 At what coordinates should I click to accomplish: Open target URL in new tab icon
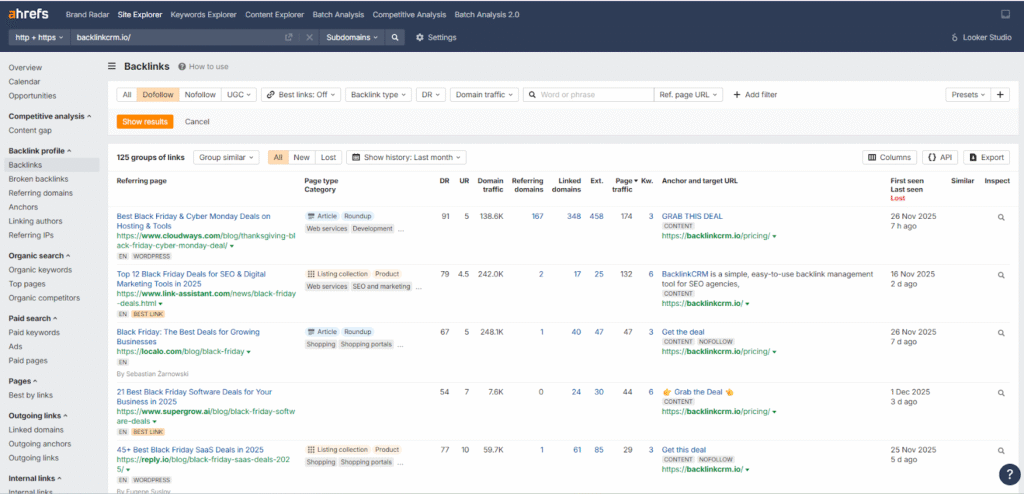tap(289, 37)
